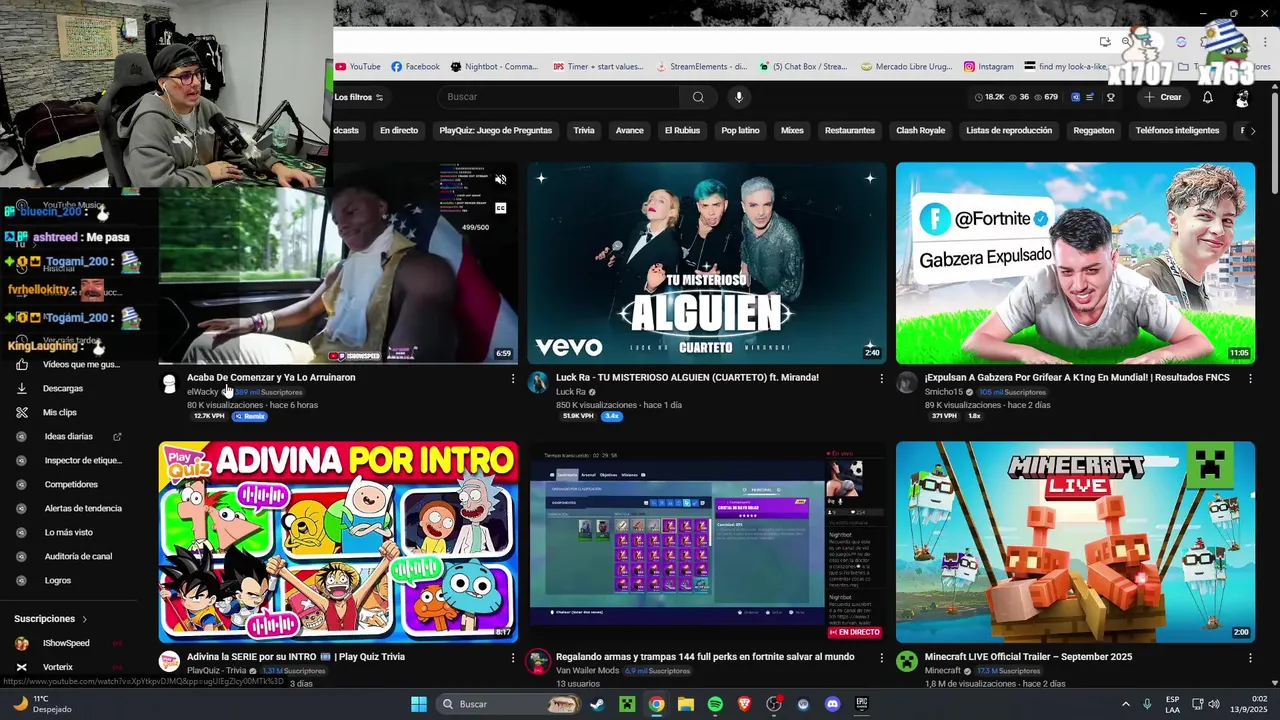The image size is (1280, 720).
Task: Open the Los filtros options
Action: pos(359,97)
